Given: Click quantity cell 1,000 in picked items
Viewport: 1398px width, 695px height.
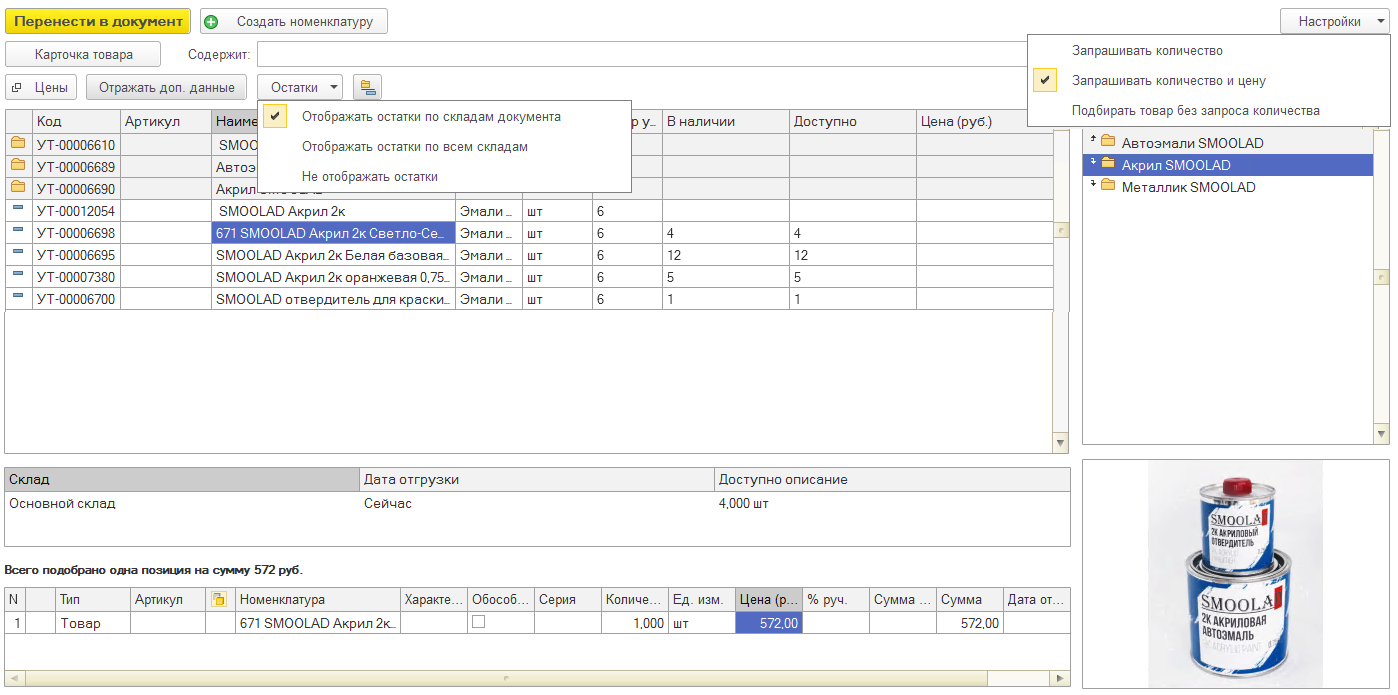Looking at the screenshot, I should (634, 623).
